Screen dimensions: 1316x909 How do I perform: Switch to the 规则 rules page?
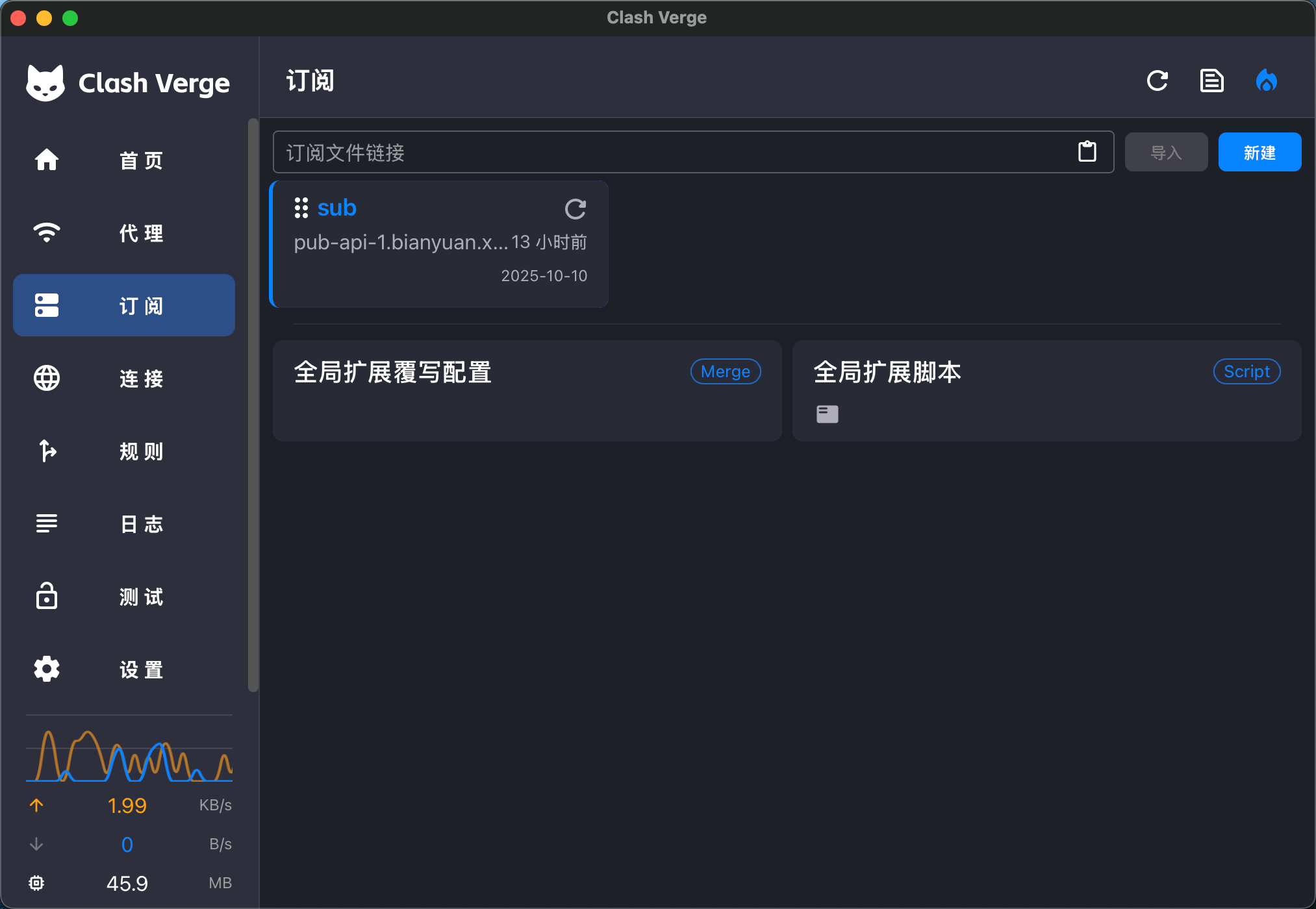pyautogui.click(x=123, y=451)
